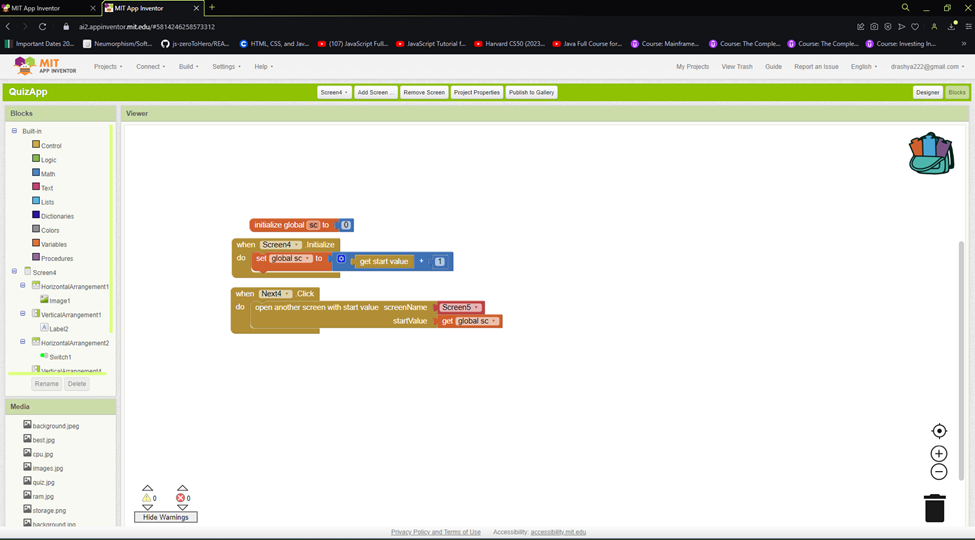Open browser search magnifier icon

click(905, 7)
